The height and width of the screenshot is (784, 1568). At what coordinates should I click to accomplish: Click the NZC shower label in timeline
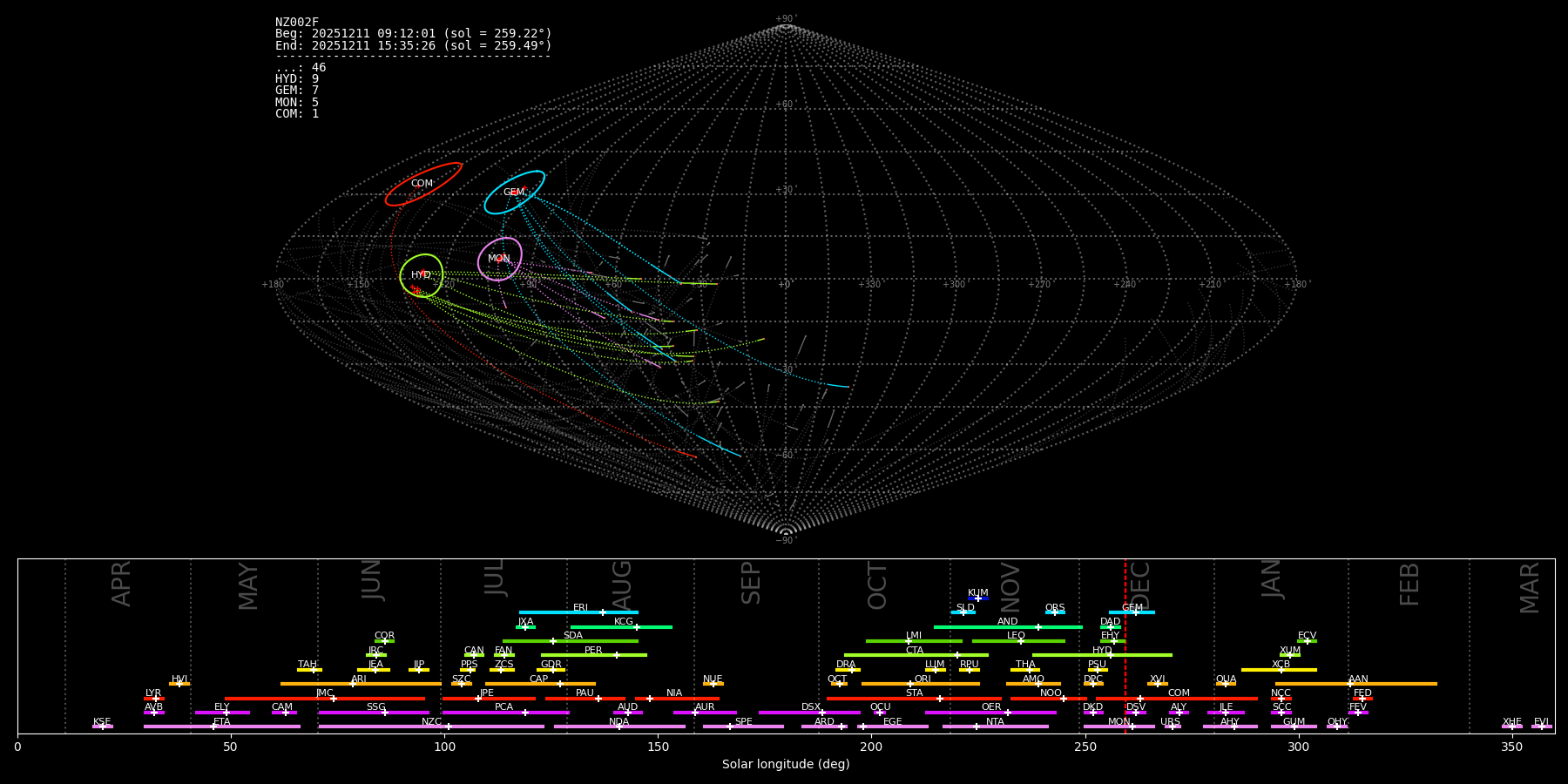431,722
